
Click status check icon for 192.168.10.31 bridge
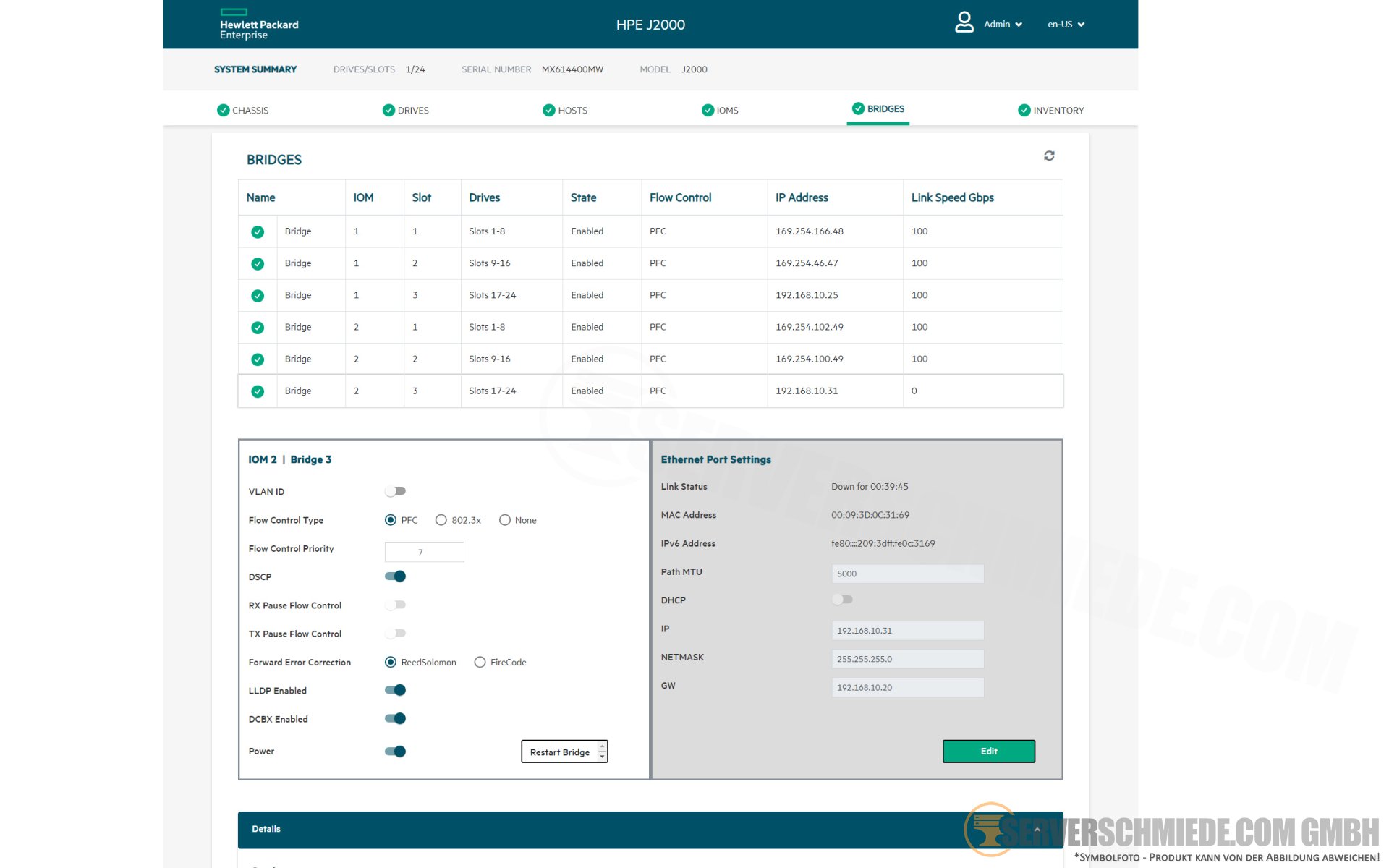click(x=258, y=391)
